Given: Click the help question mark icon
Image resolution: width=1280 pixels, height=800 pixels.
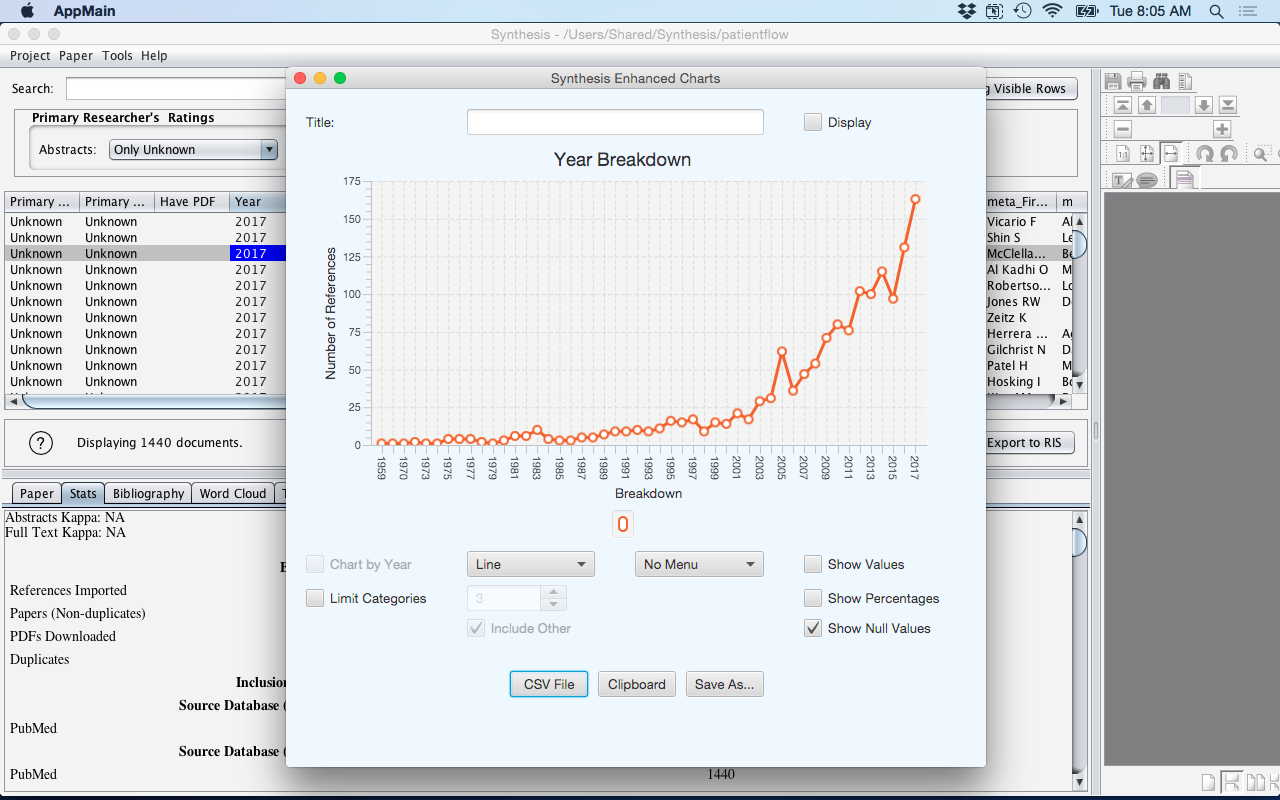Looking at the screenshot, I should pyautogui.click(x=40, y=442).
